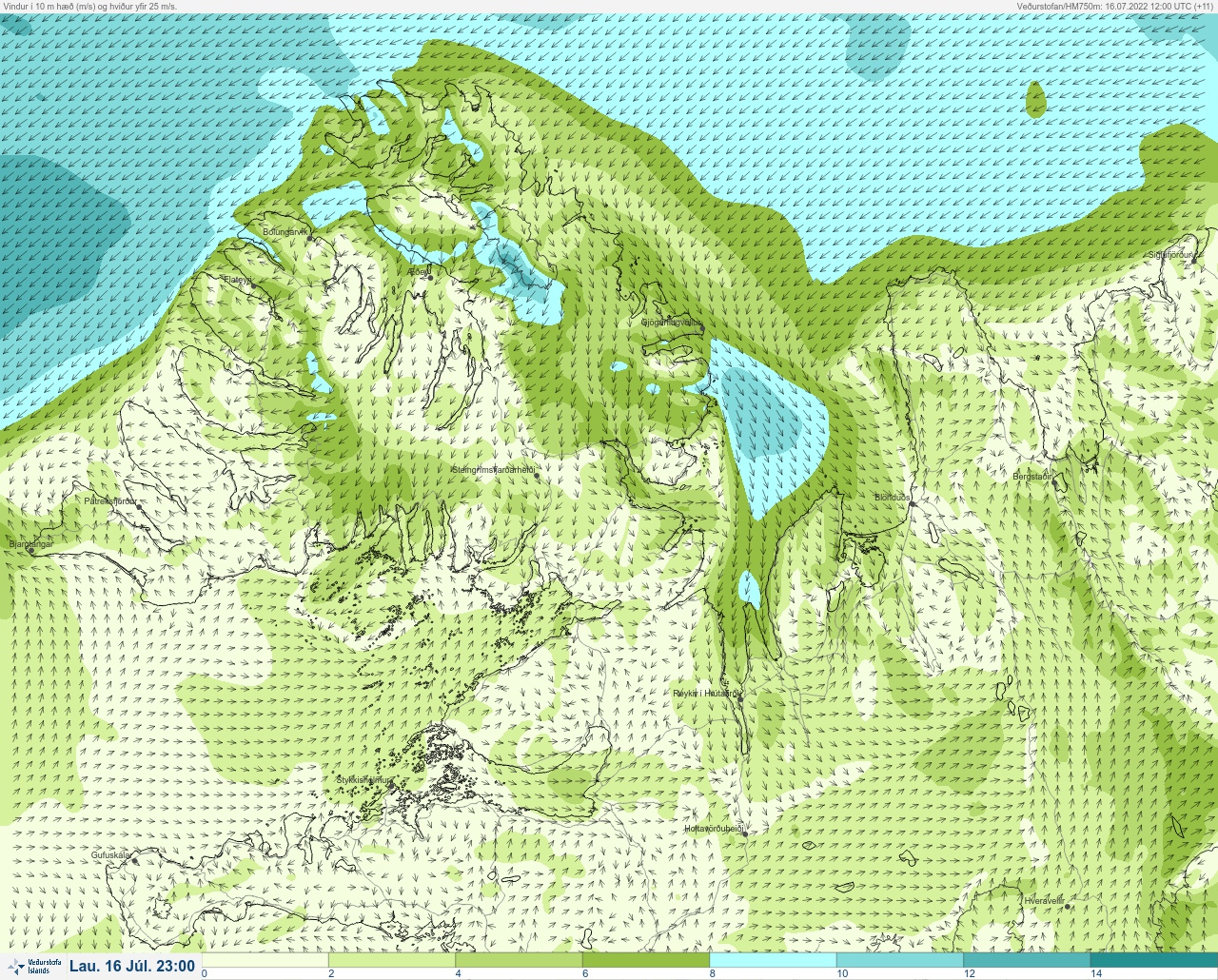This screenshot has height=980, width=1218.
Task: Select the 10–12 m/s legend color
Action: click(899, 960)
